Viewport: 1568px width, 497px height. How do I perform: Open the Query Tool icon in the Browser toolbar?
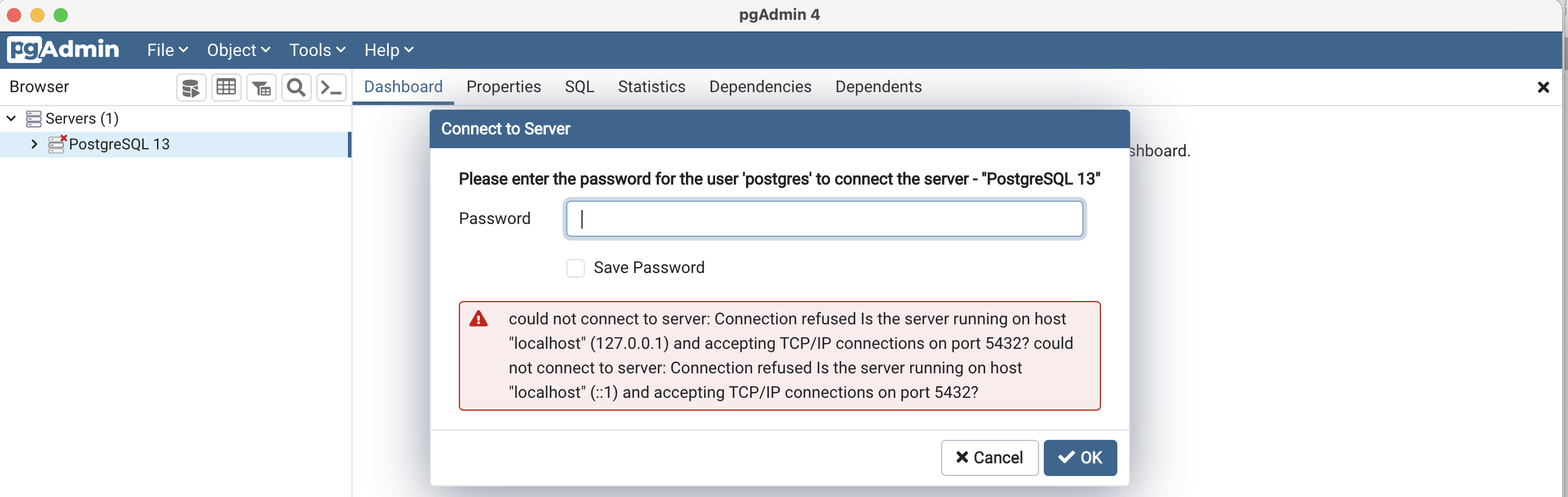pyautogui.click(x=191, y=87)
